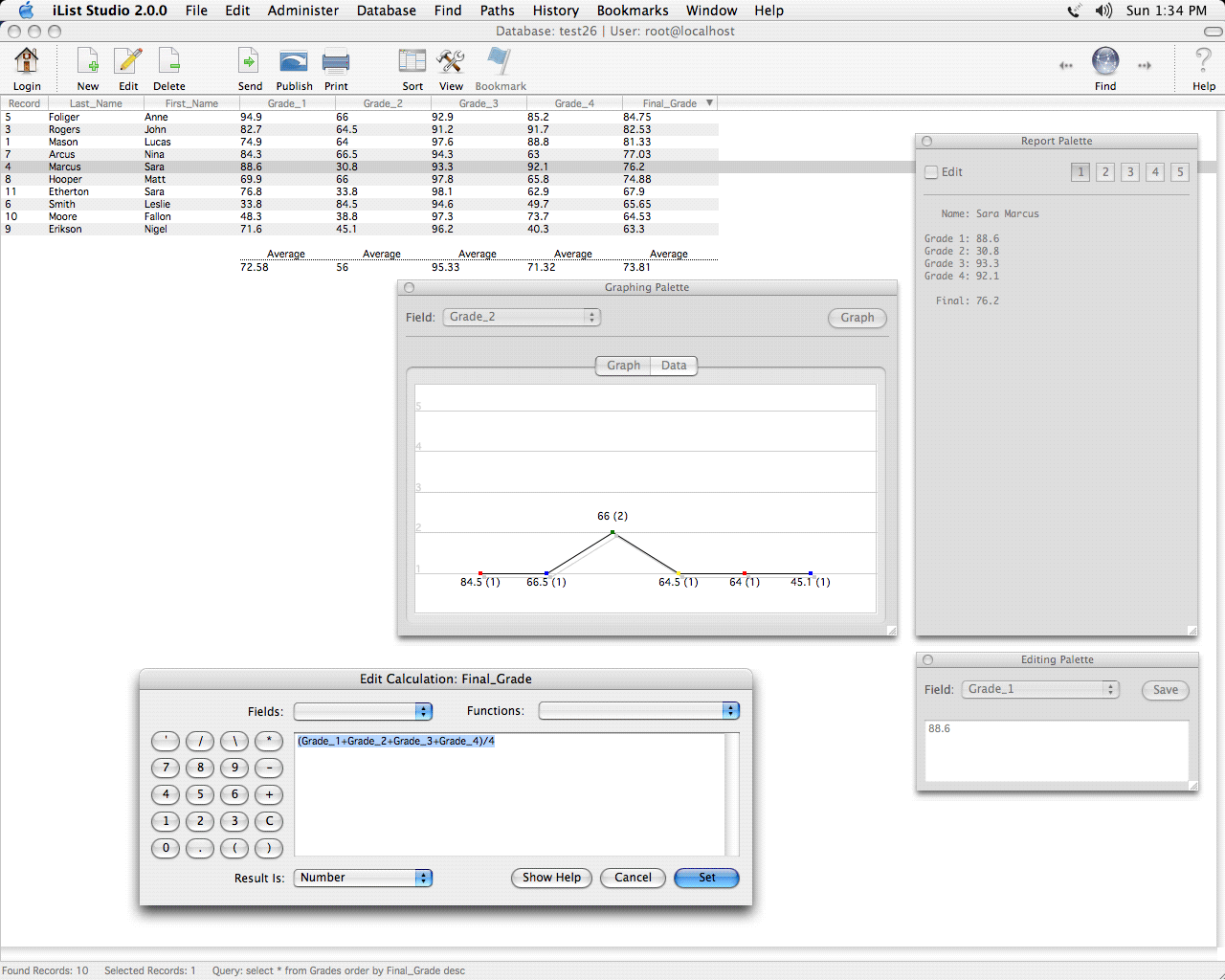Select page 4 in Report Palette
Viewport: 1225px width, 980px height.
tap(1155, 172)
